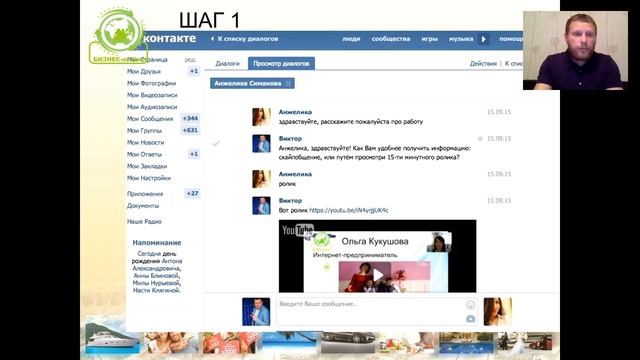640x360 pixels.
Task: Click the camera attach icon in message box
Action: tap(470, 319)
